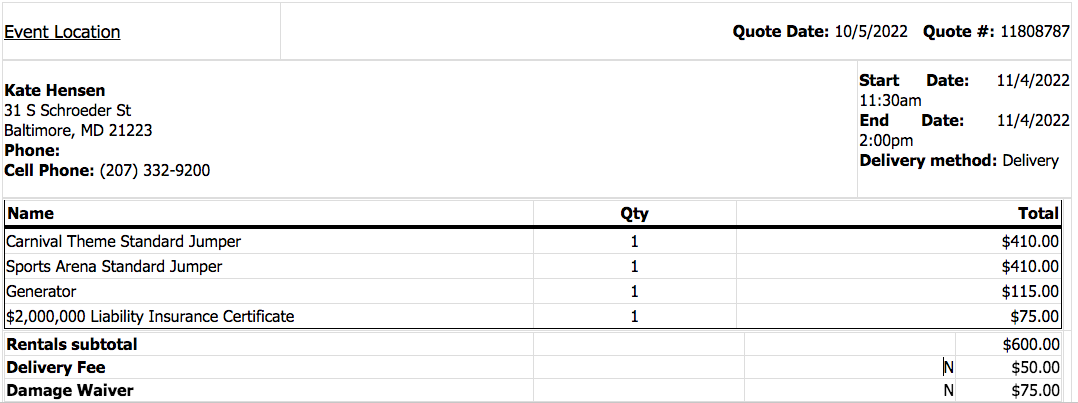Click the Liability Insurance Certificate item
The image size is (1078, 403).
150,317
